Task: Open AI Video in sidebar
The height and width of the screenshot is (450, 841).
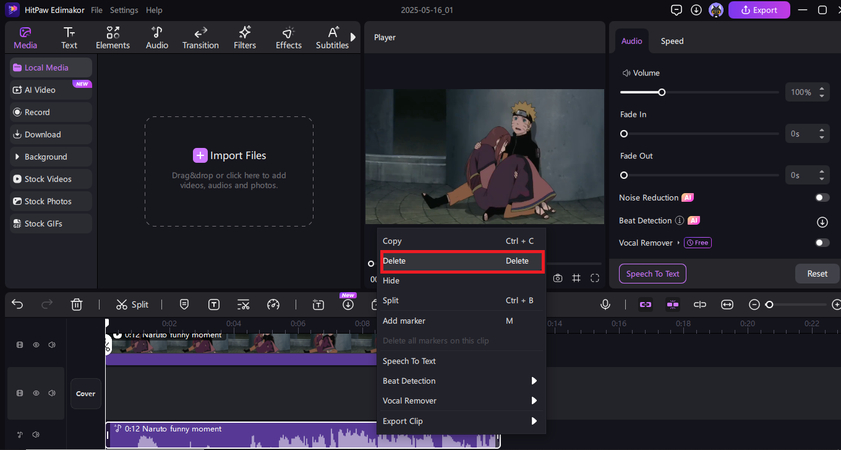Action: tap(51, 90)
